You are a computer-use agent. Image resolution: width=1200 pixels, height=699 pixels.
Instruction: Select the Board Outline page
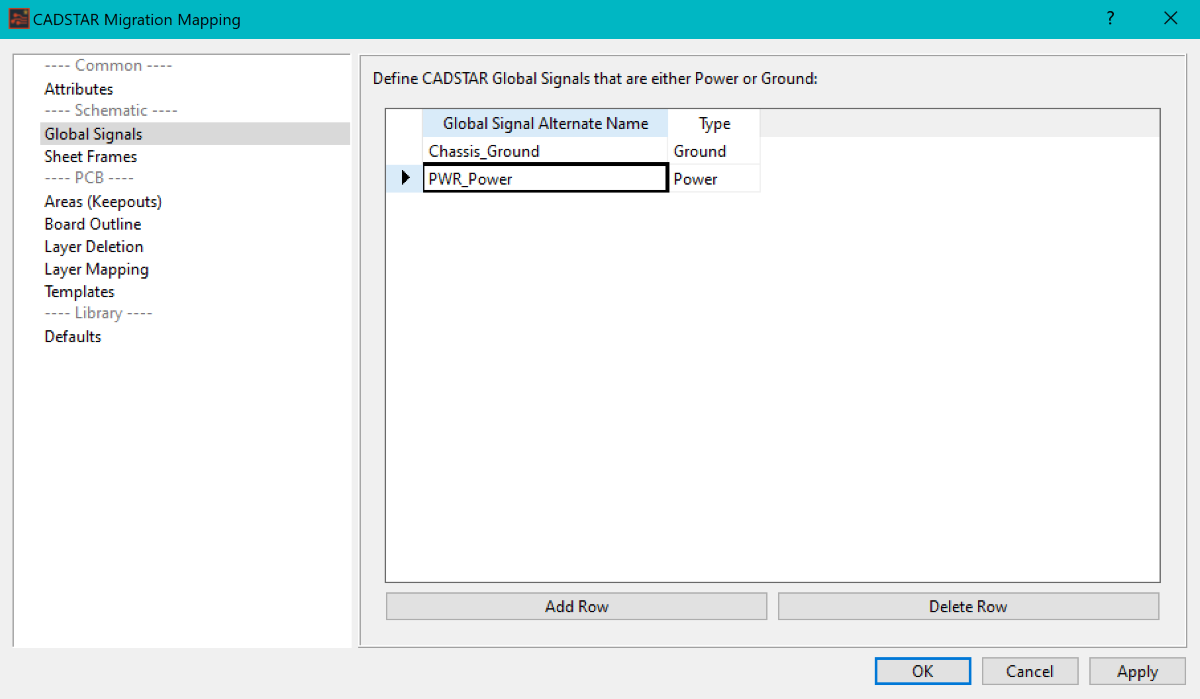point(93,224)
